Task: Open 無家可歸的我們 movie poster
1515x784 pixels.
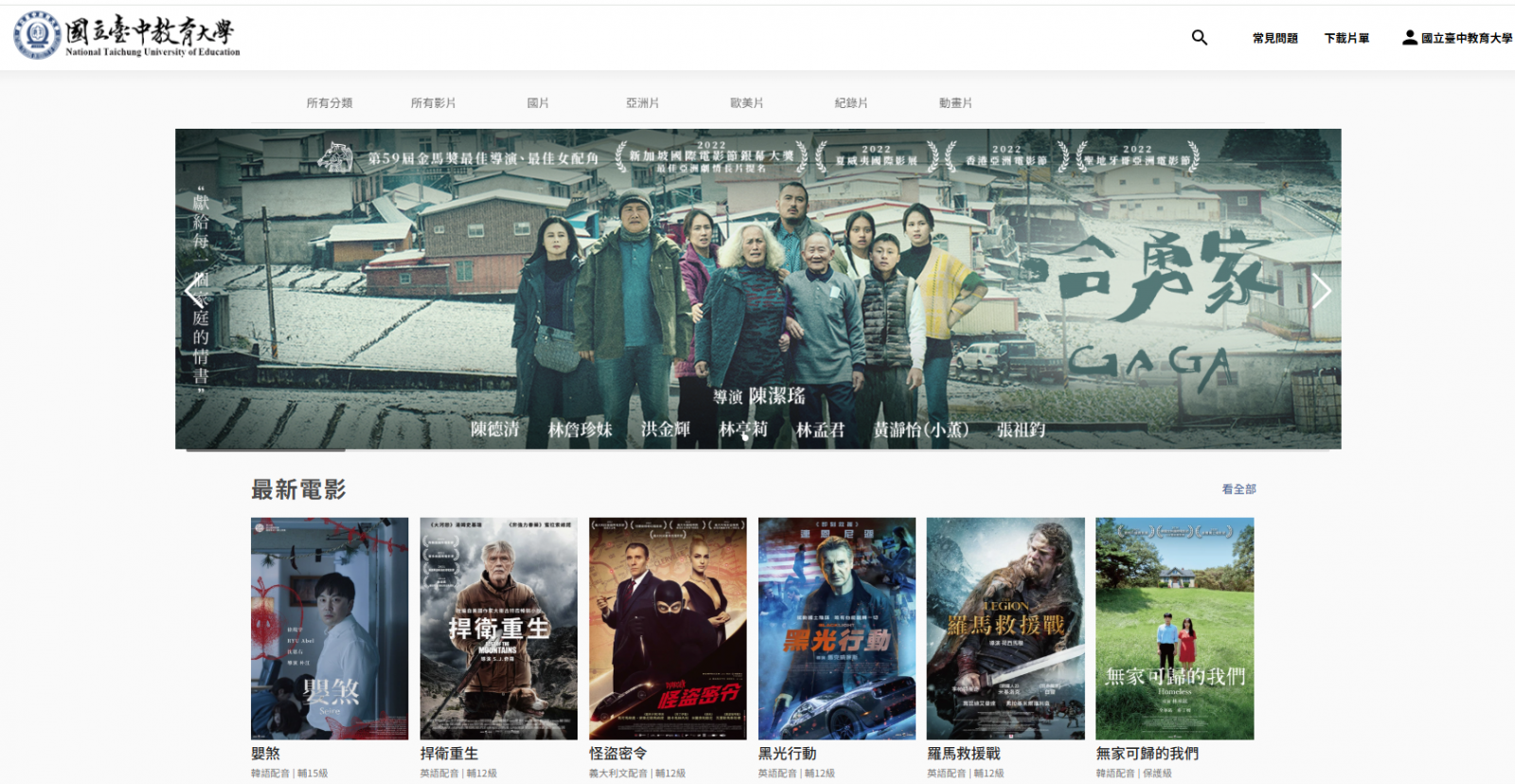Action: click(1174, 628)
